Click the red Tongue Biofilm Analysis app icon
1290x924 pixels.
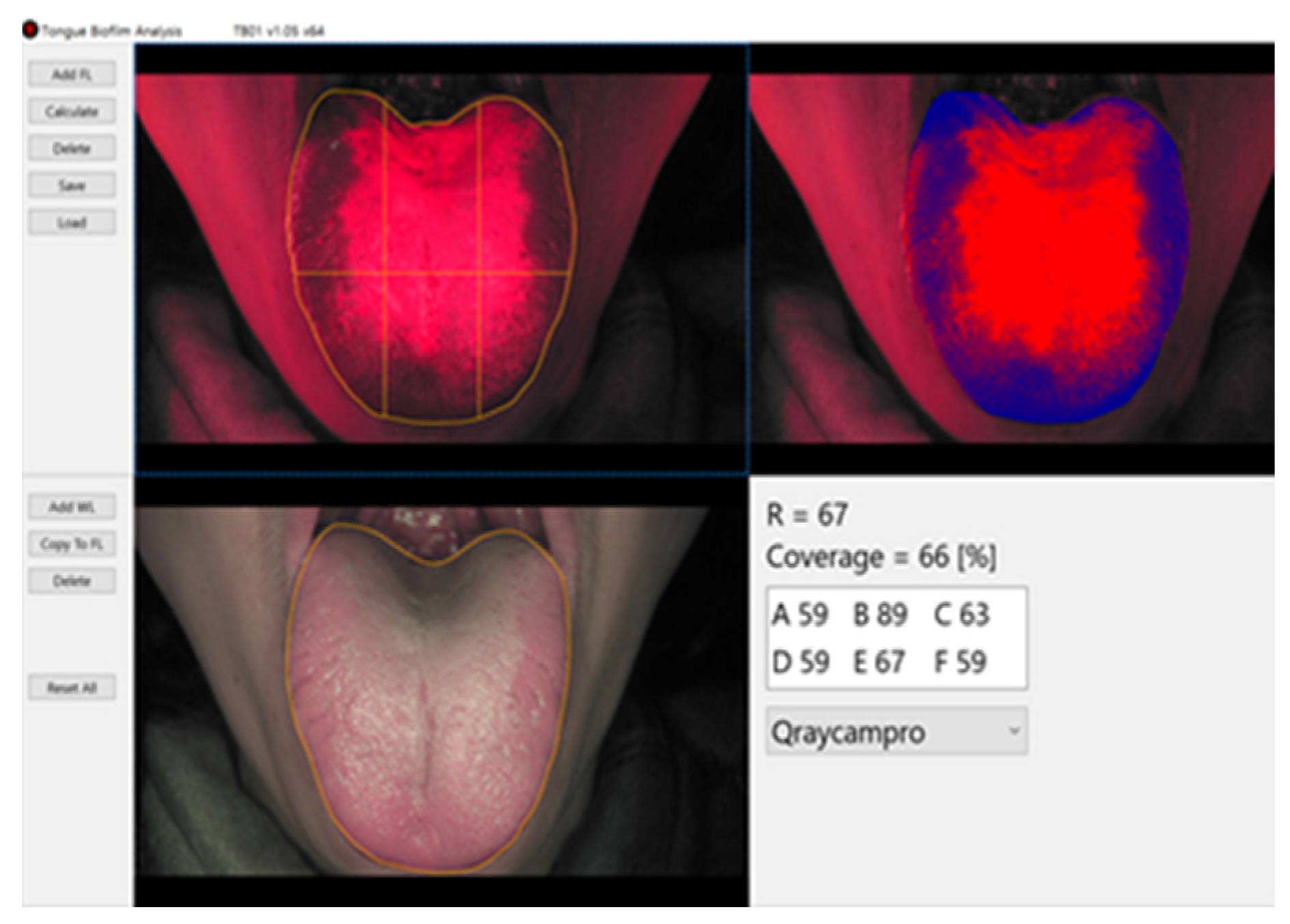(x=30, y=30)
